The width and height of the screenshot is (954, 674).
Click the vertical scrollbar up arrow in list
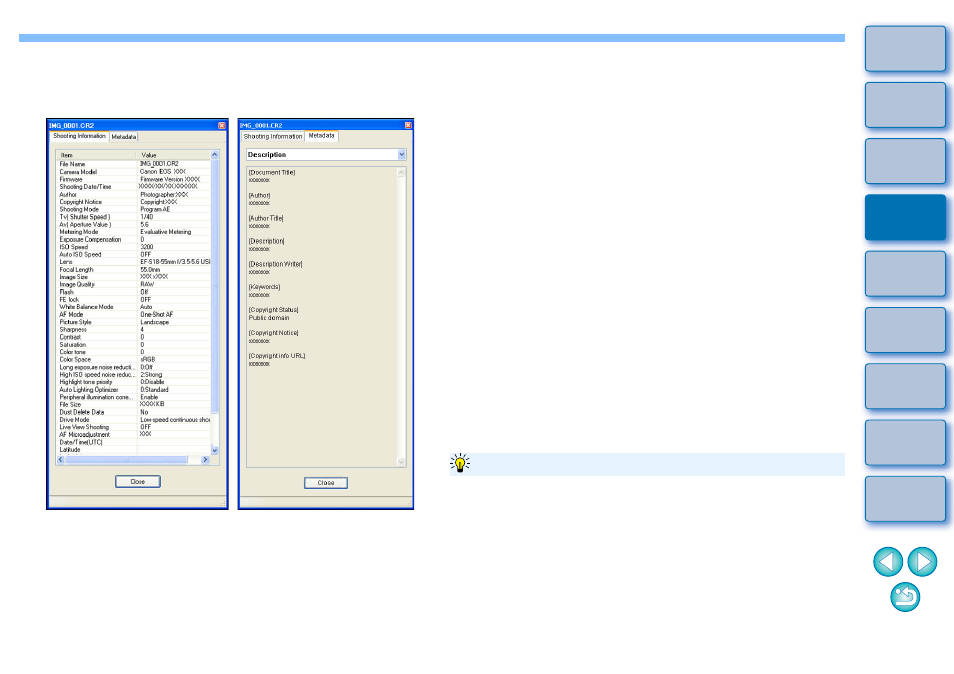pos(214,155)
